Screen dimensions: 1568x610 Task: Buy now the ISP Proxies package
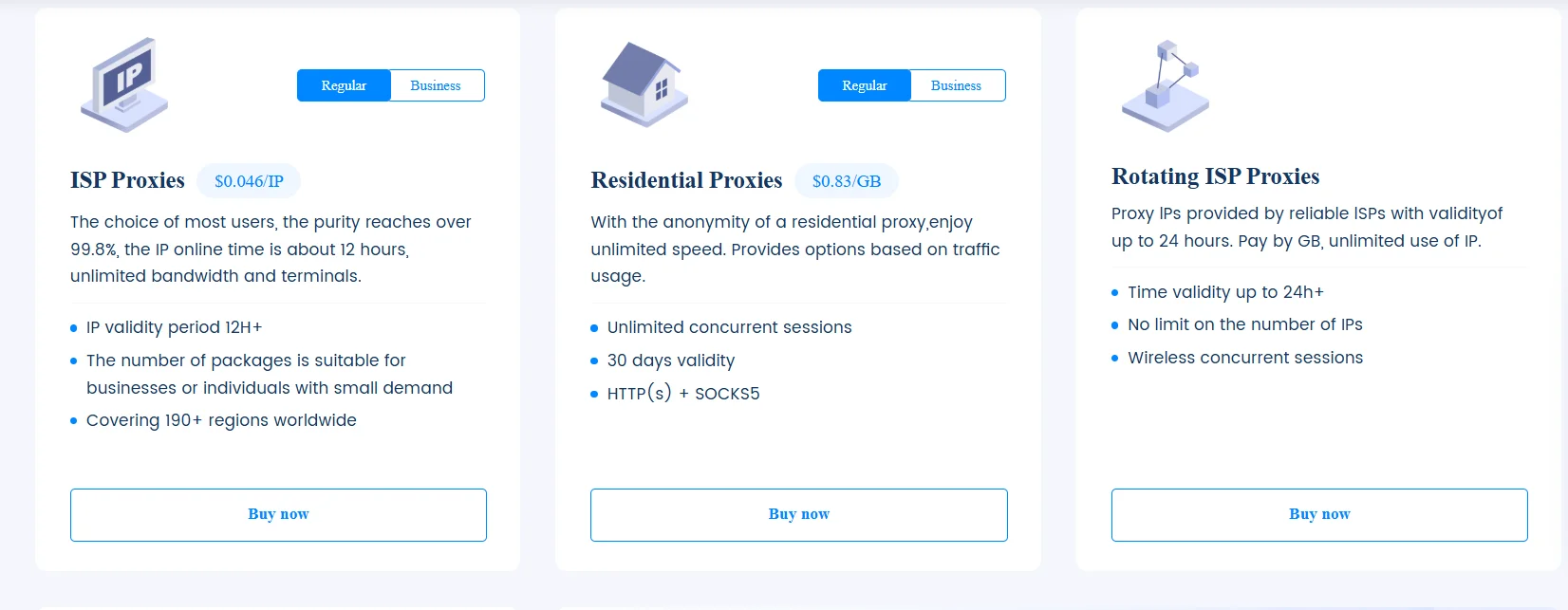[278, 514]
